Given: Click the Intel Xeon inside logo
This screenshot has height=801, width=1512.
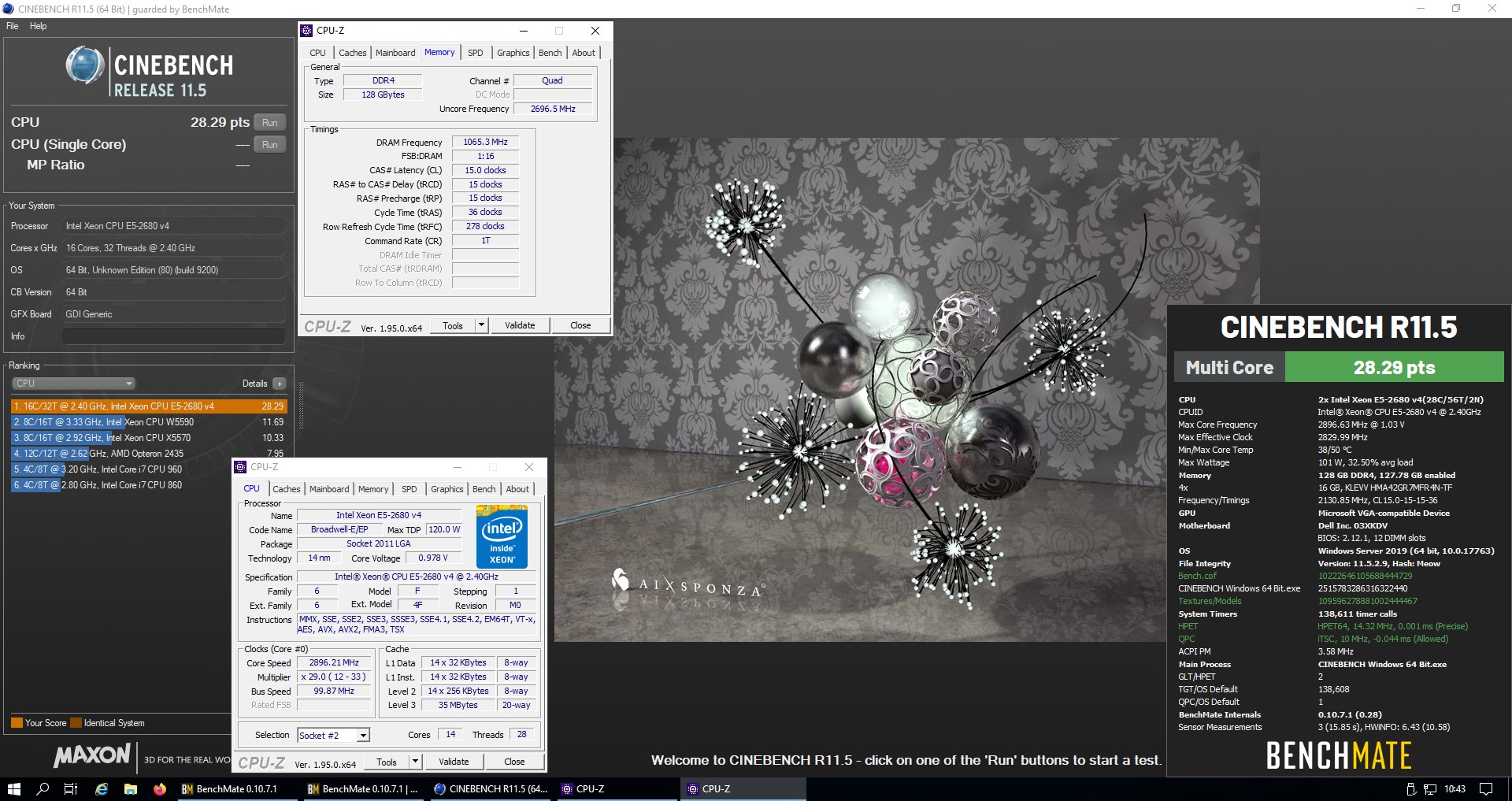Looking at the screenshot, I should coord(502,536).
